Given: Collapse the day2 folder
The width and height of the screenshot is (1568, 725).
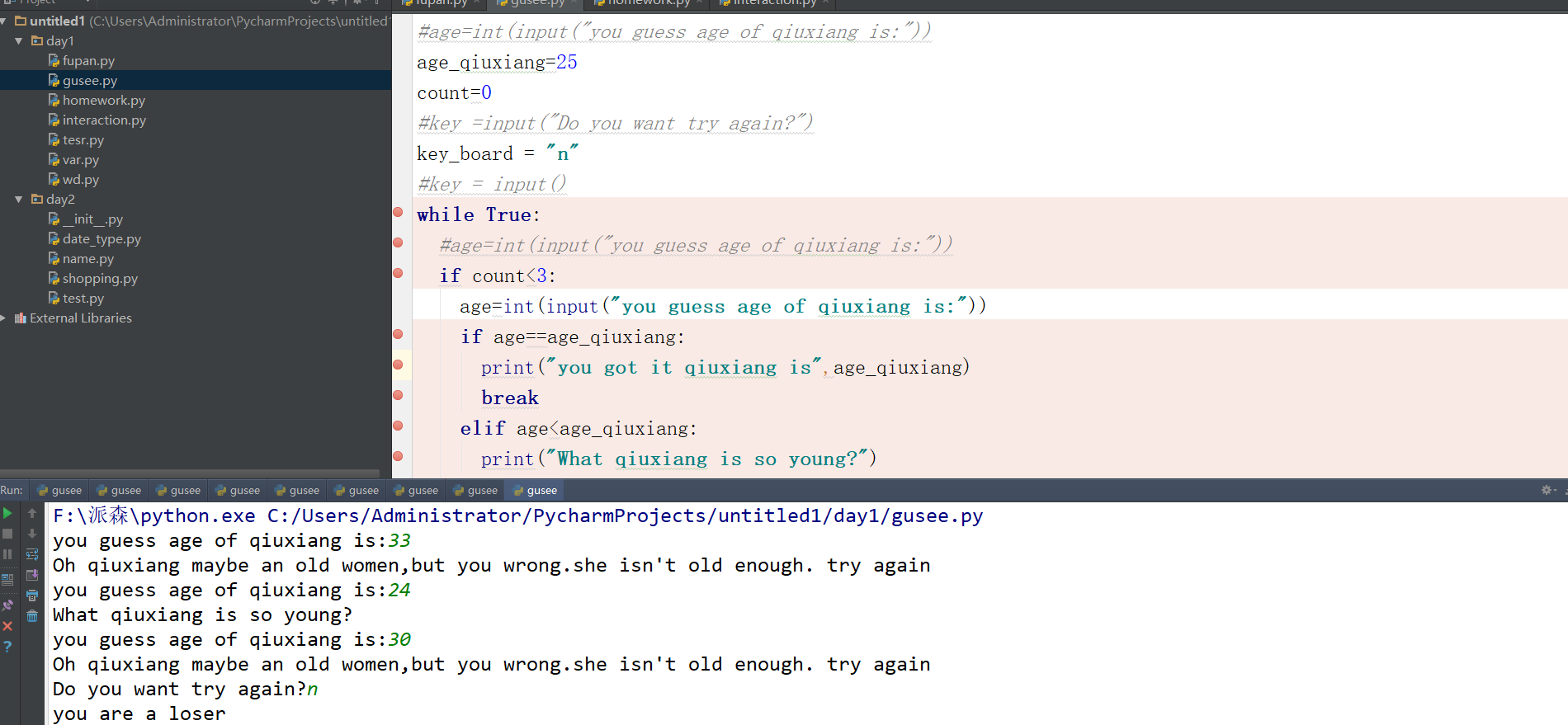Looking at the screenshot, I should coord(19,199).
